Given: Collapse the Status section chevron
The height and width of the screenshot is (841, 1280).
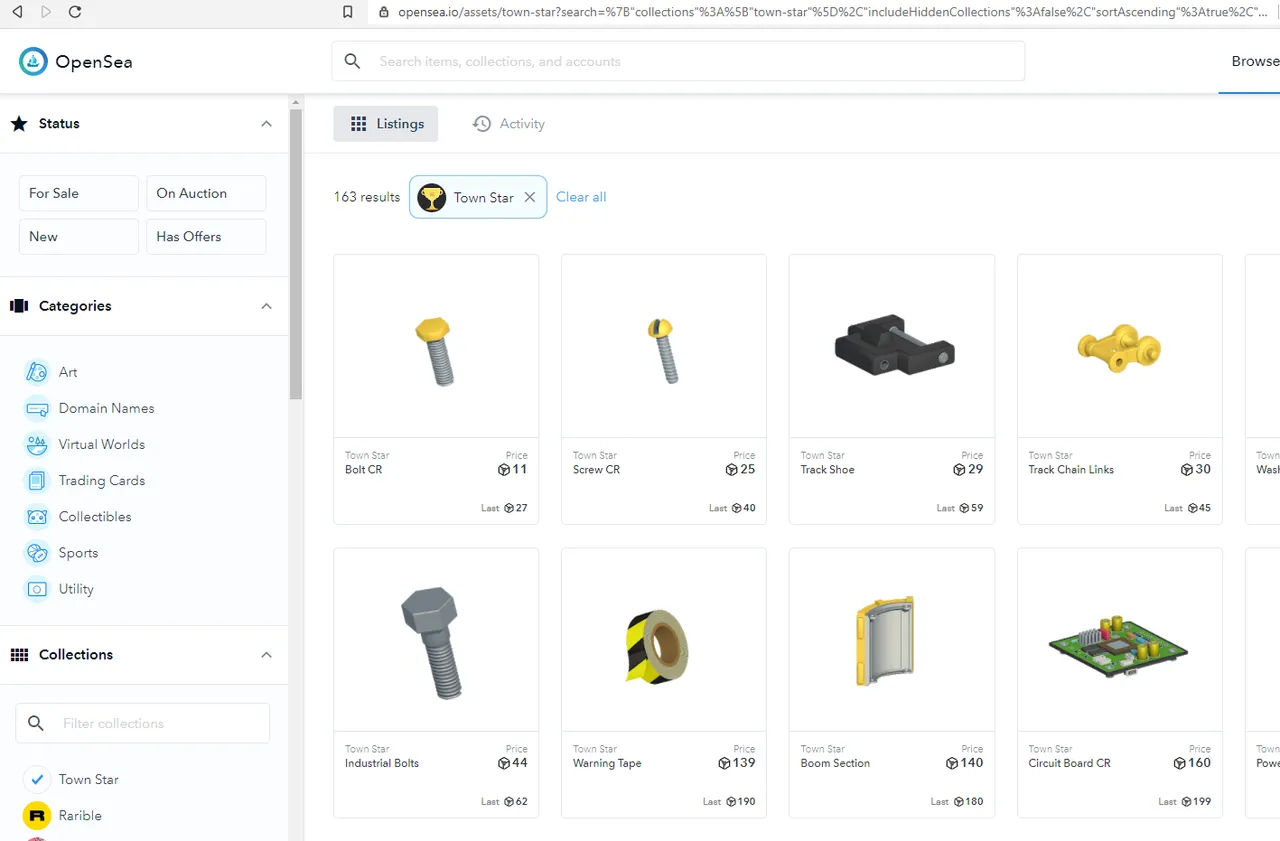Looking at the screenshot, I should (266, 124).
